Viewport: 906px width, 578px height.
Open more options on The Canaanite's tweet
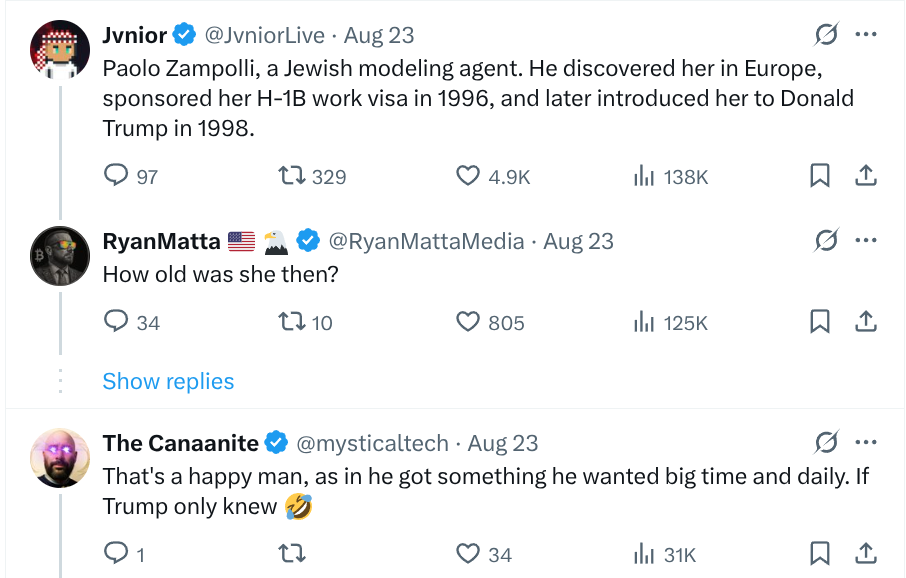click(x=866, y=443)
